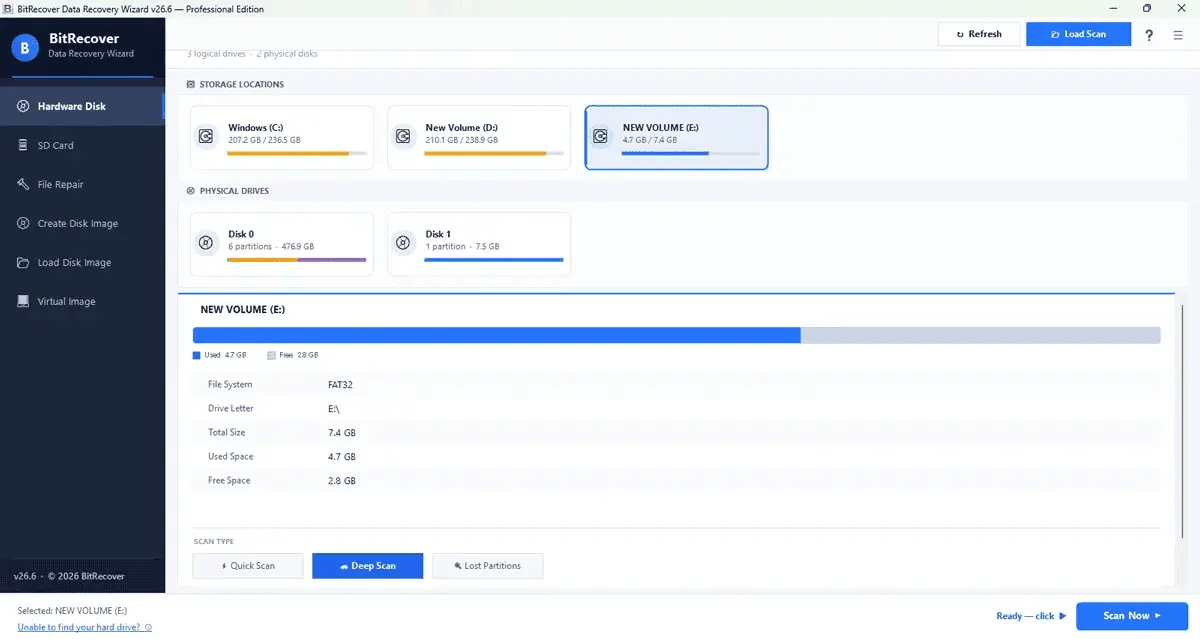Viewport: 1200px width, 639px height.
Task: Select the Lost Partitions scan type
Action: [x=488, y=566]
